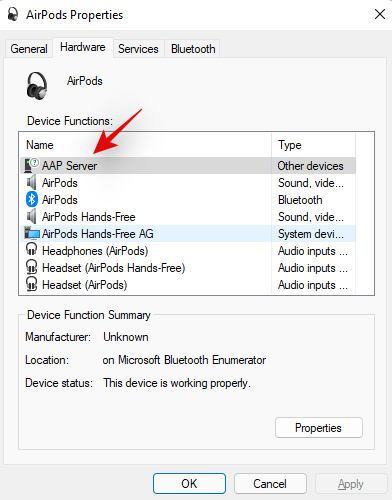Open Properties for the selected device function

(319, 427)
